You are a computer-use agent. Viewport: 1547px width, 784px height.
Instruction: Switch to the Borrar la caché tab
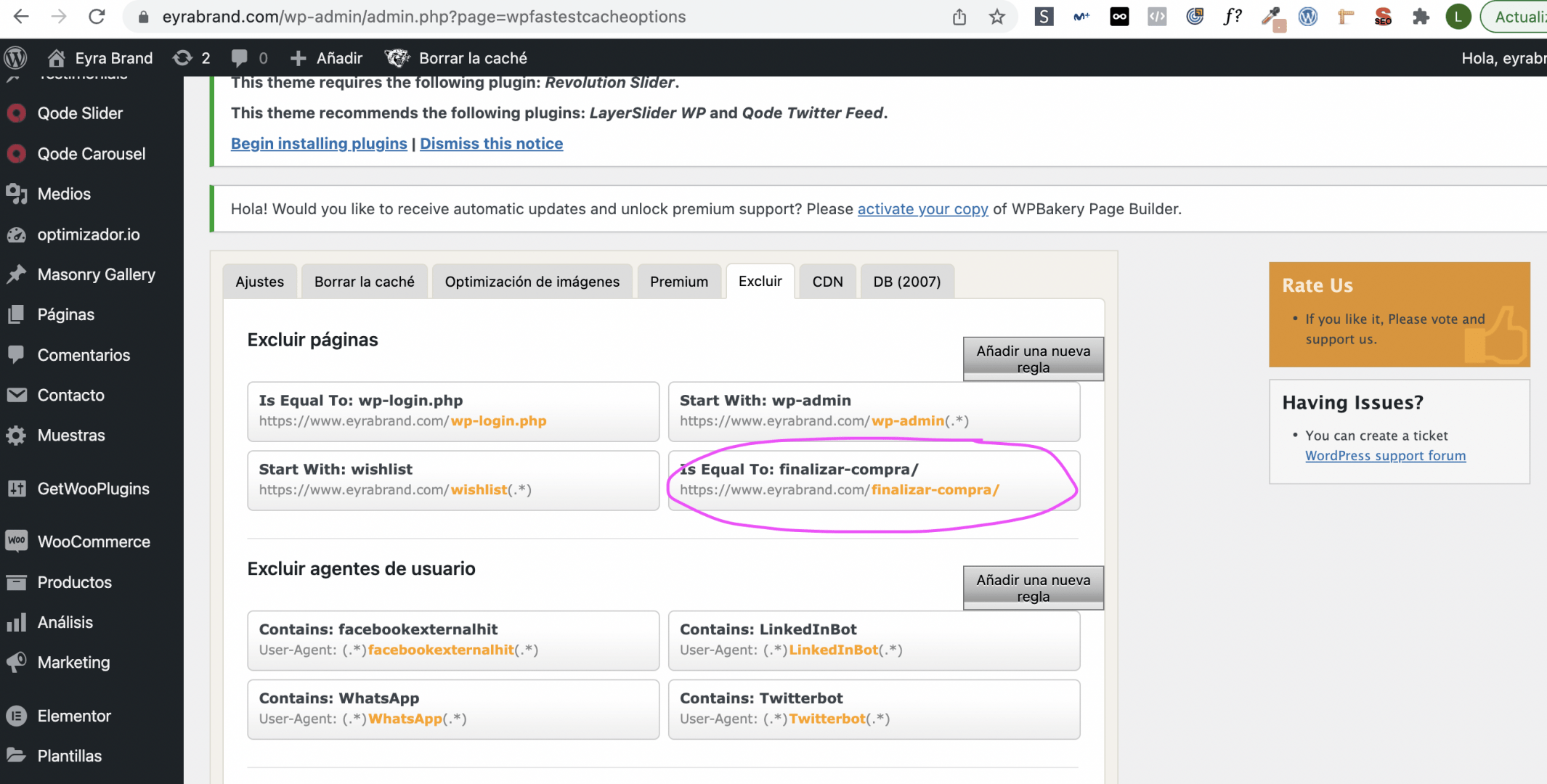pyautogui.click(x=365, y=282)
